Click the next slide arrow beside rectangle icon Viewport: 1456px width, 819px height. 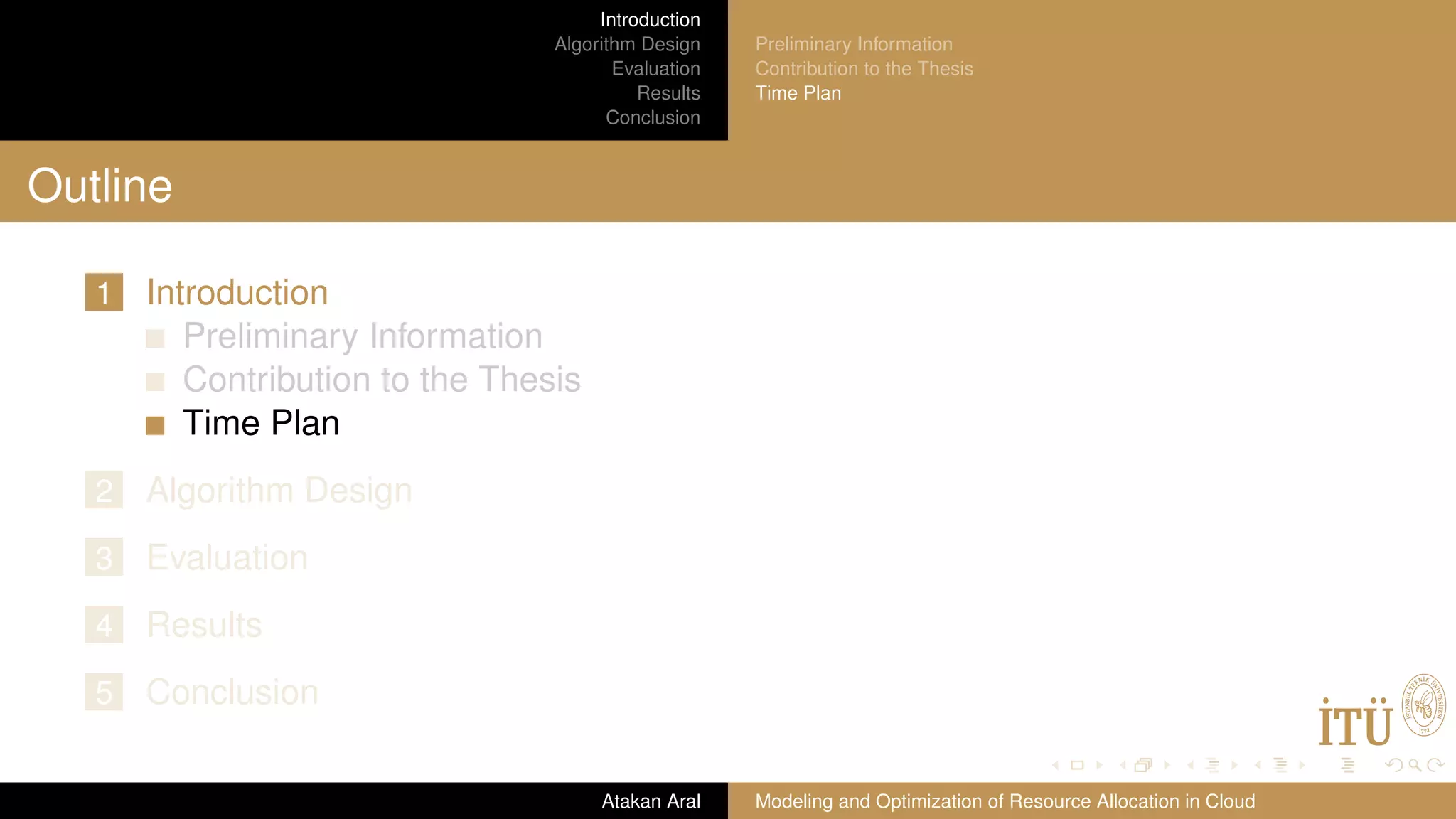tap(1099, 765)
